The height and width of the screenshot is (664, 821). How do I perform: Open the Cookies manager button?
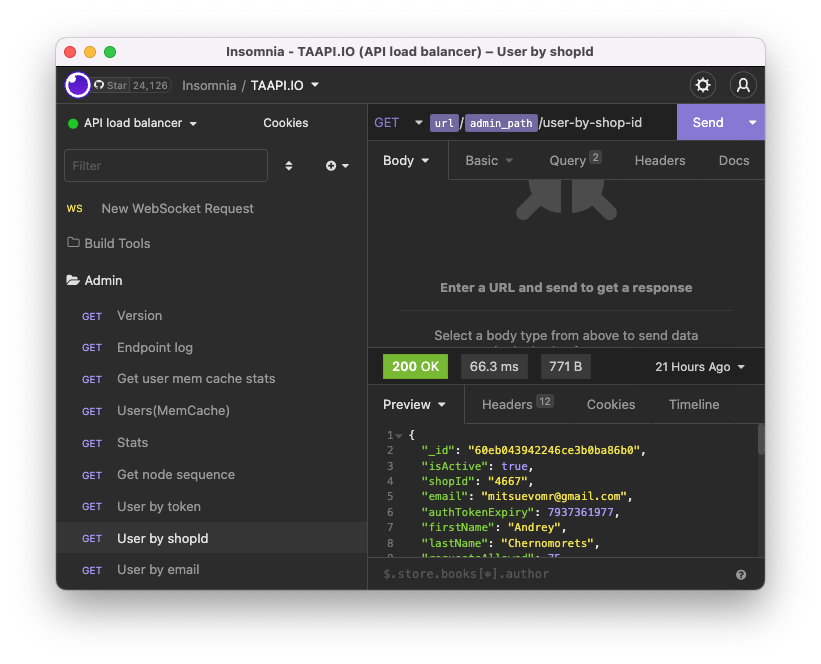(x=285, y=123)
